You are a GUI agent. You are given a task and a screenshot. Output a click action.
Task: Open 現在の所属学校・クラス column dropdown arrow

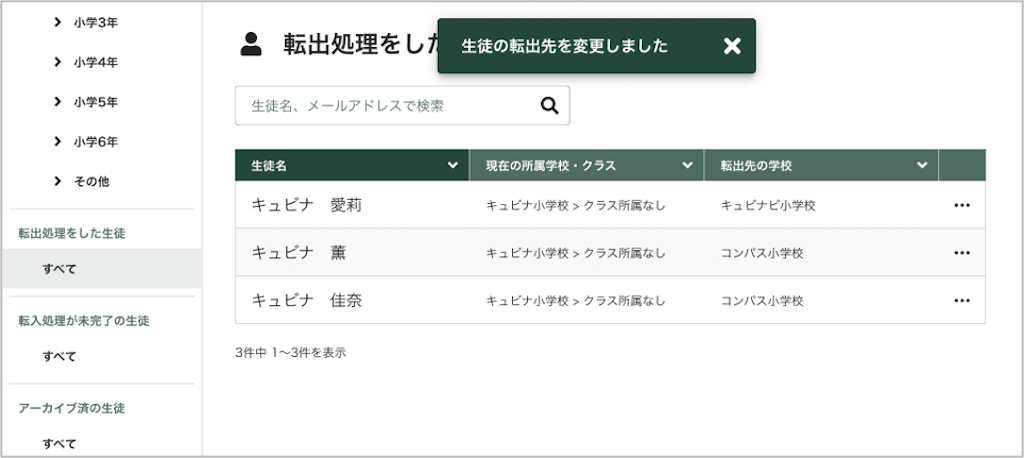[687, 165]
